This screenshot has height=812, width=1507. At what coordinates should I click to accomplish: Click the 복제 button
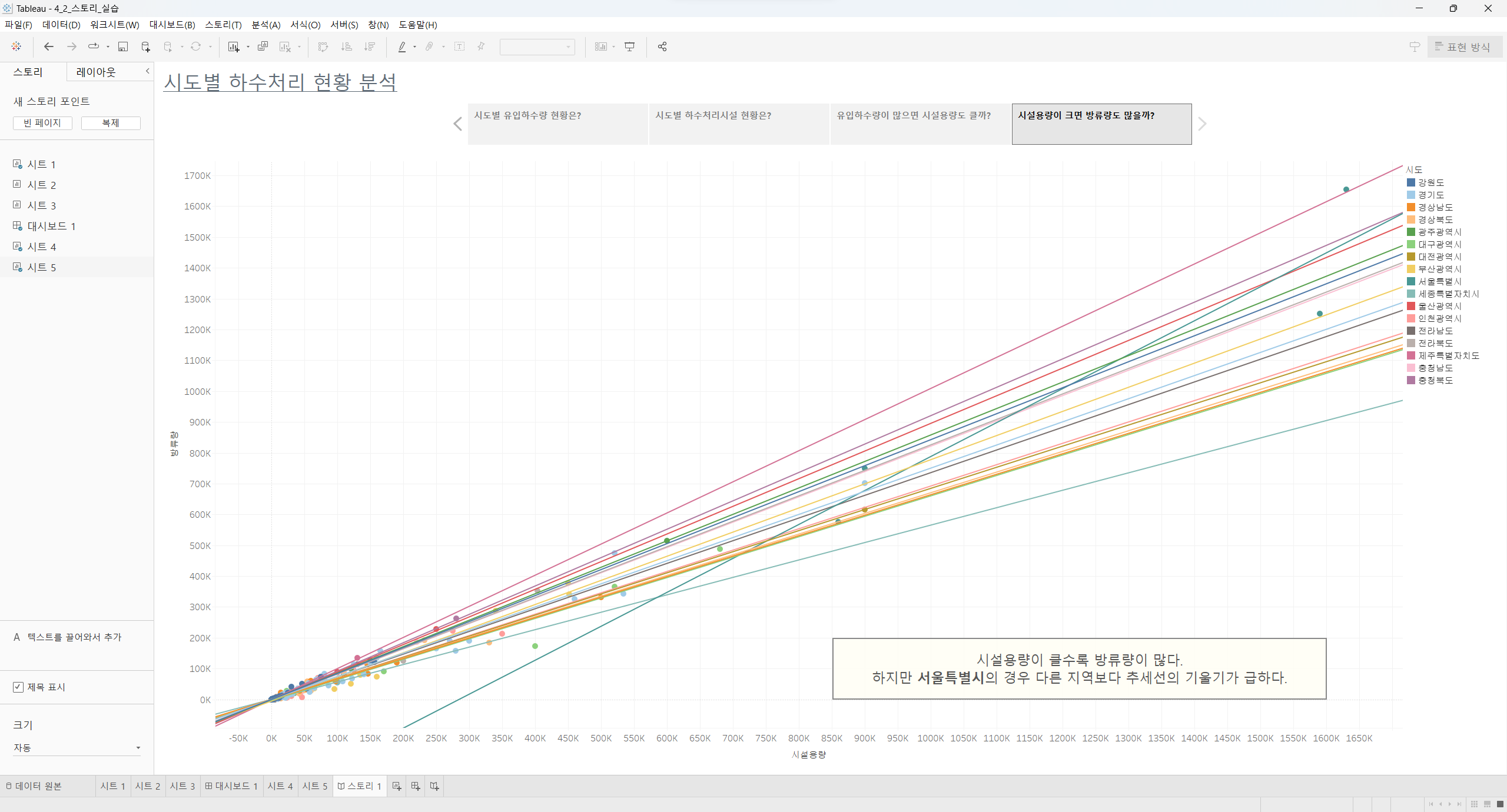click(x=111, y=123)
